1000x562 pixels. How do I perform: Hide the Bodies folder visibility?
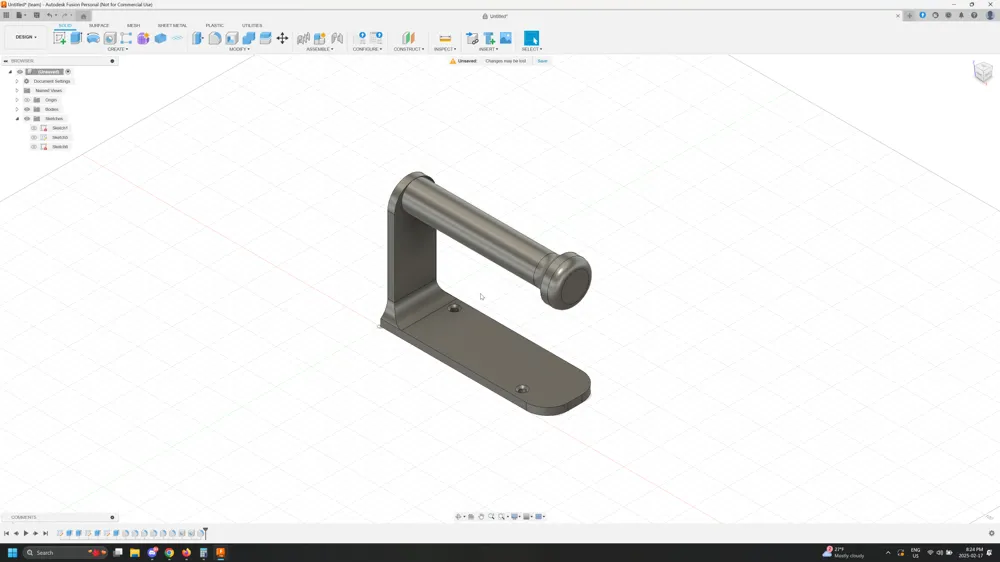click(x=27, y=109)
